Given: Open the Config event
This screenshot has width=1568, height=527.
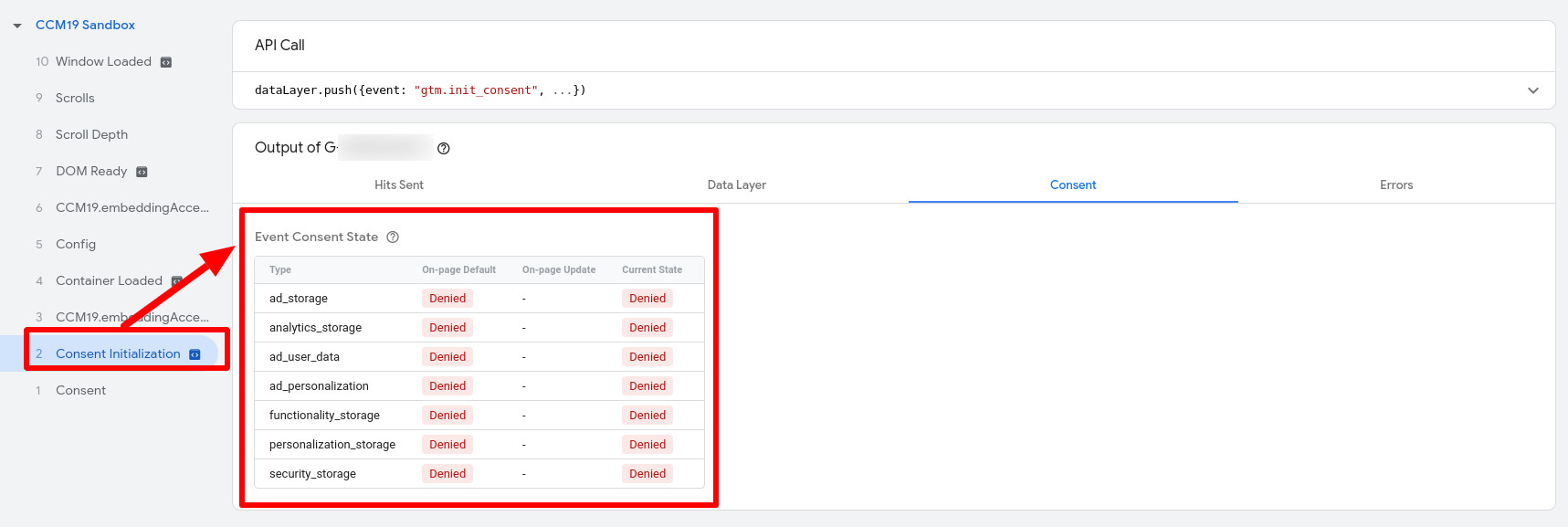Looking at the screenshot, I should [x=76, y=244].
